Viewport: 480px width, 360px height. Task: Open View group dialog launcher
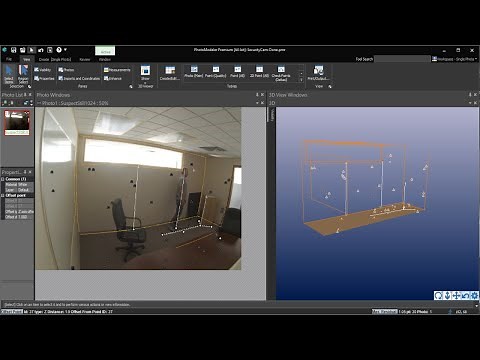pyautogui.click(x=330, y=86)
